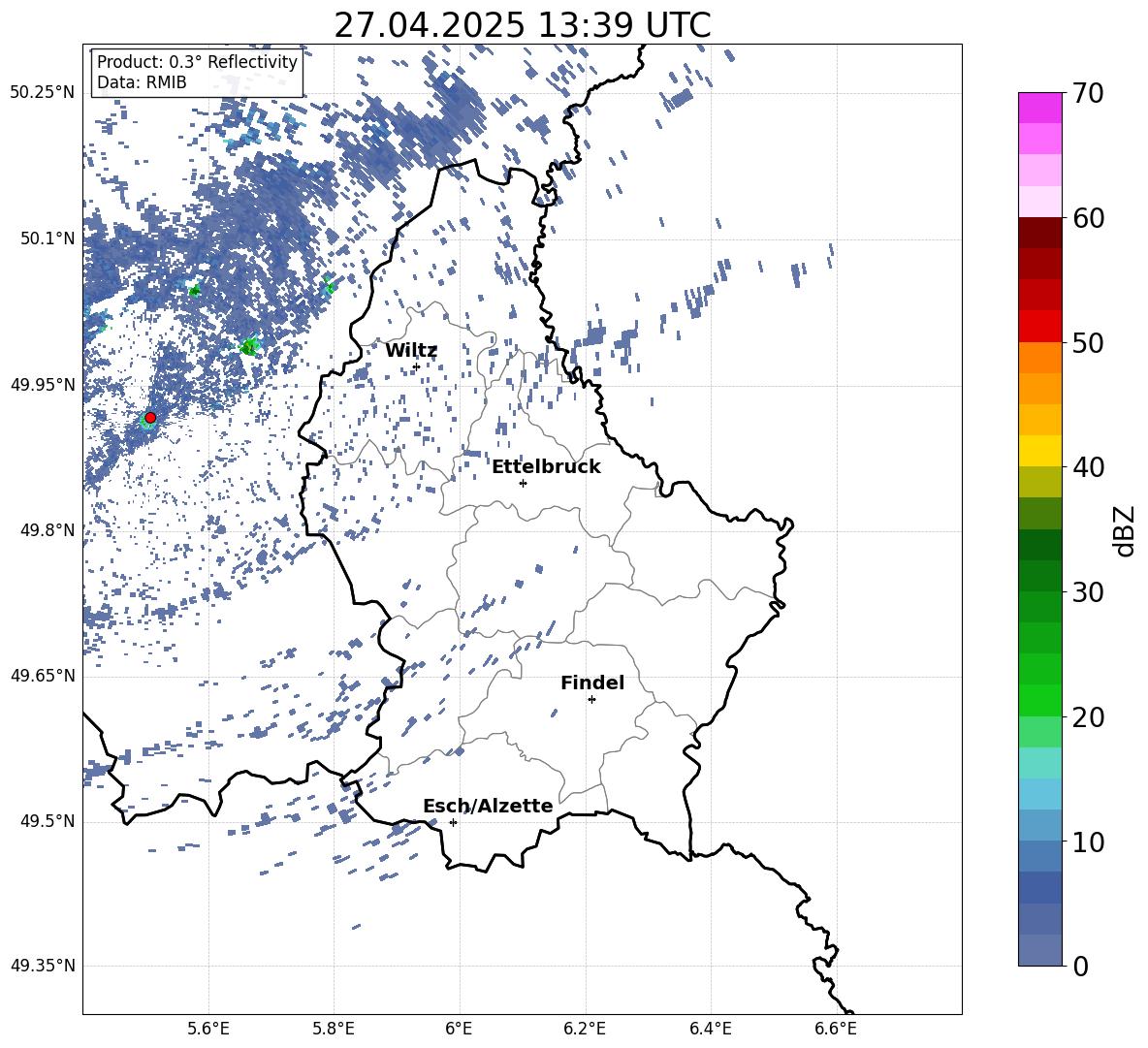Click the Esch/Alzette city label

(488, 806)
